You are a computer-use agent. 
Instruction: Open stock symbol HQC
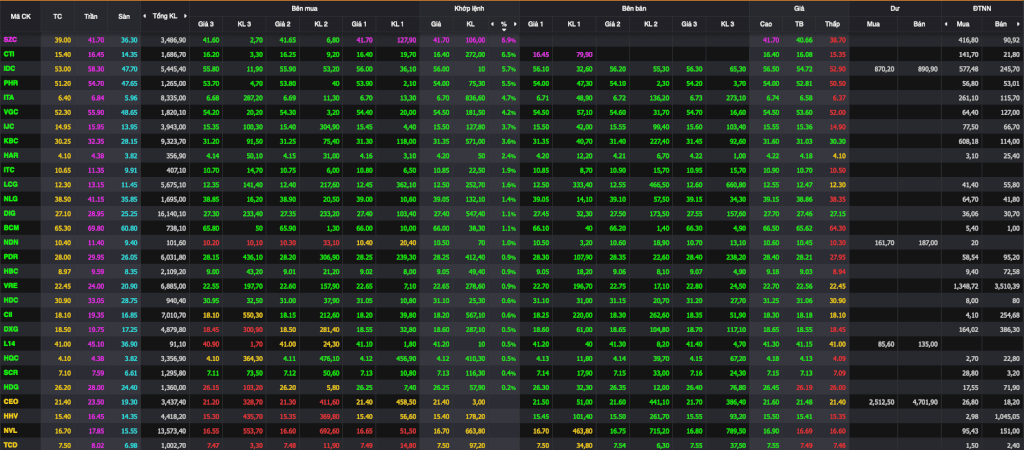[10, 357]
